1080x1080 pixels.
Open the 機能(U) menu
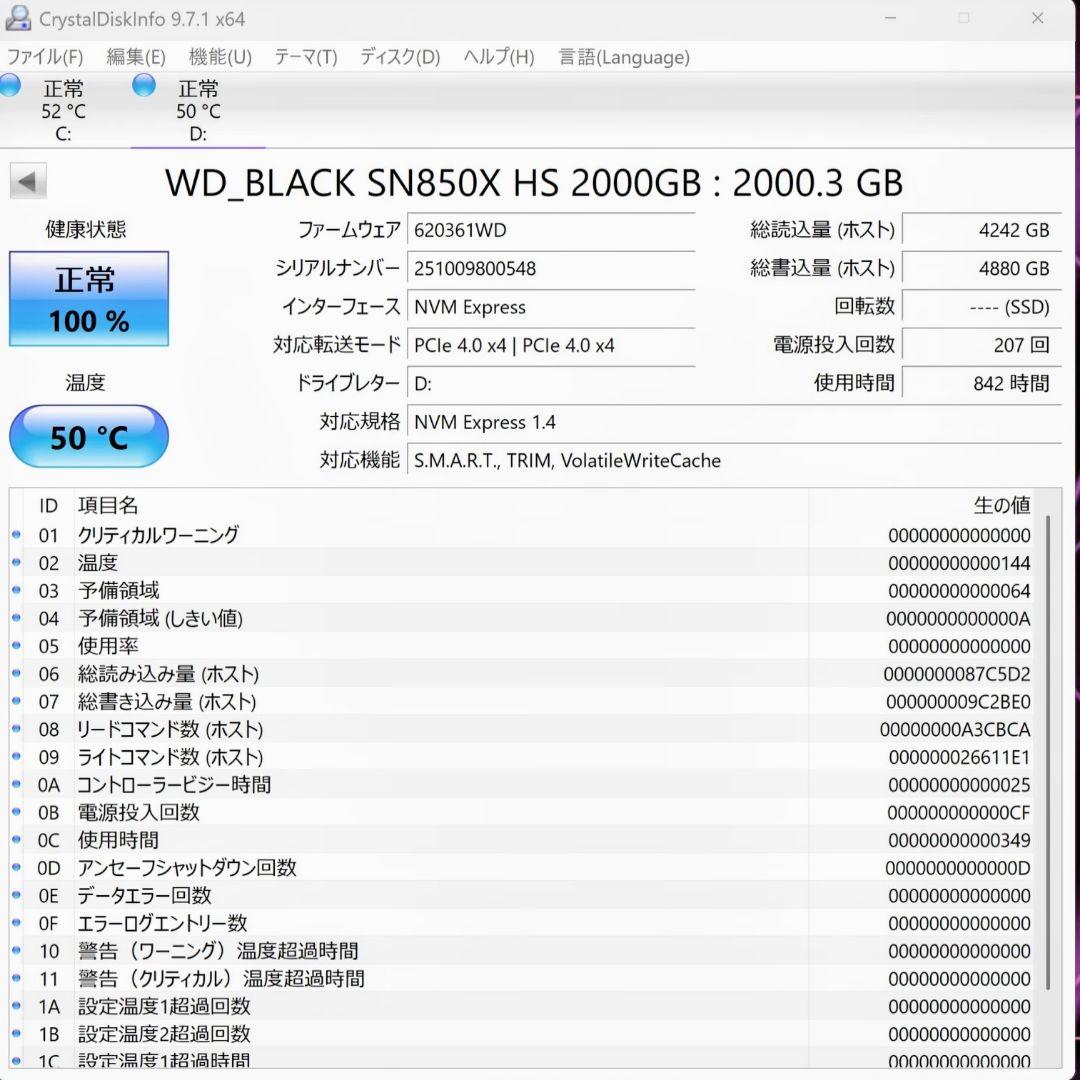pyautogui.click(x=221, y=57)
